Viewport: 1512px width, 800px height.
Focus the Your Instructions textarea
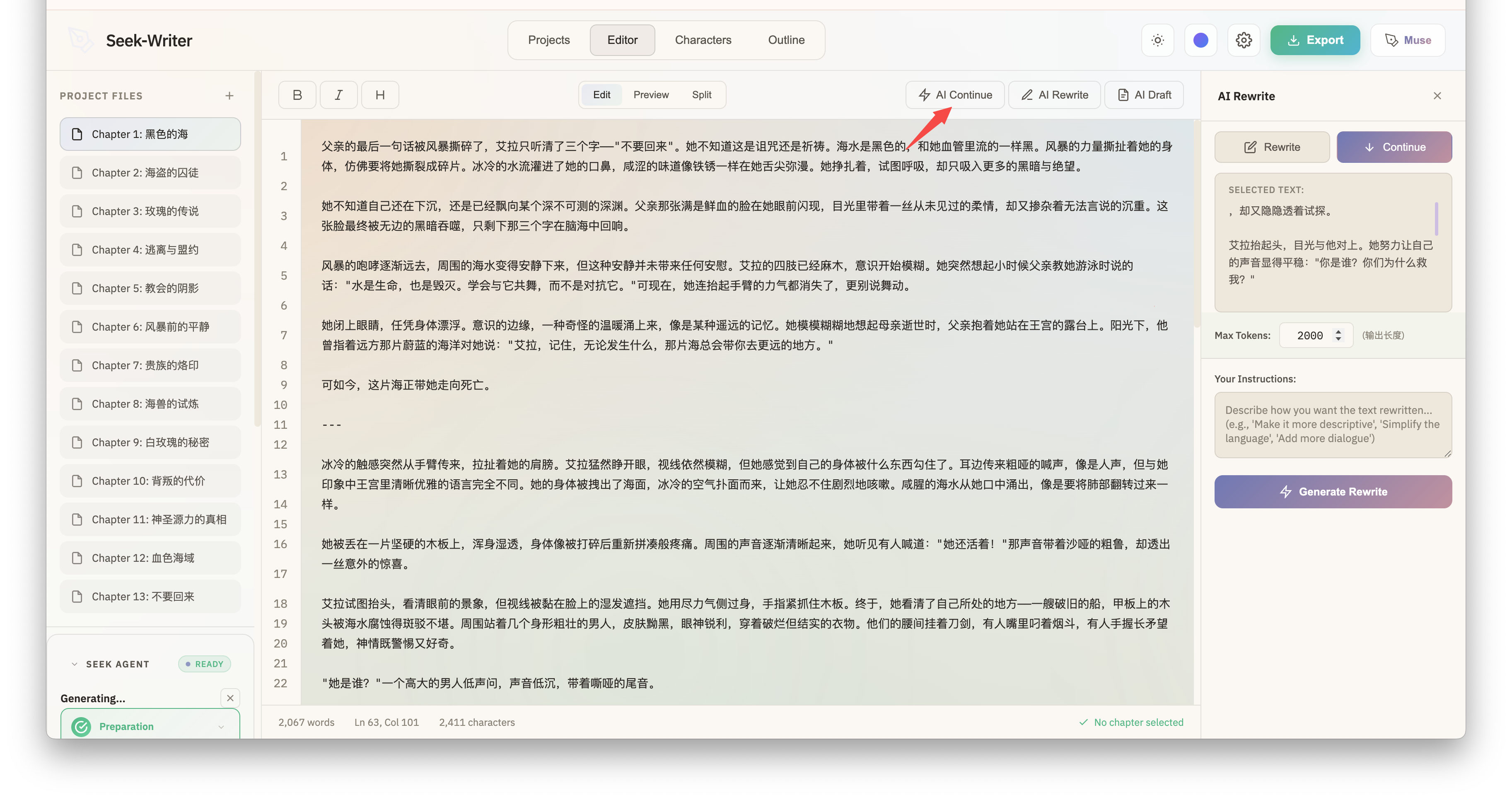1333,424
